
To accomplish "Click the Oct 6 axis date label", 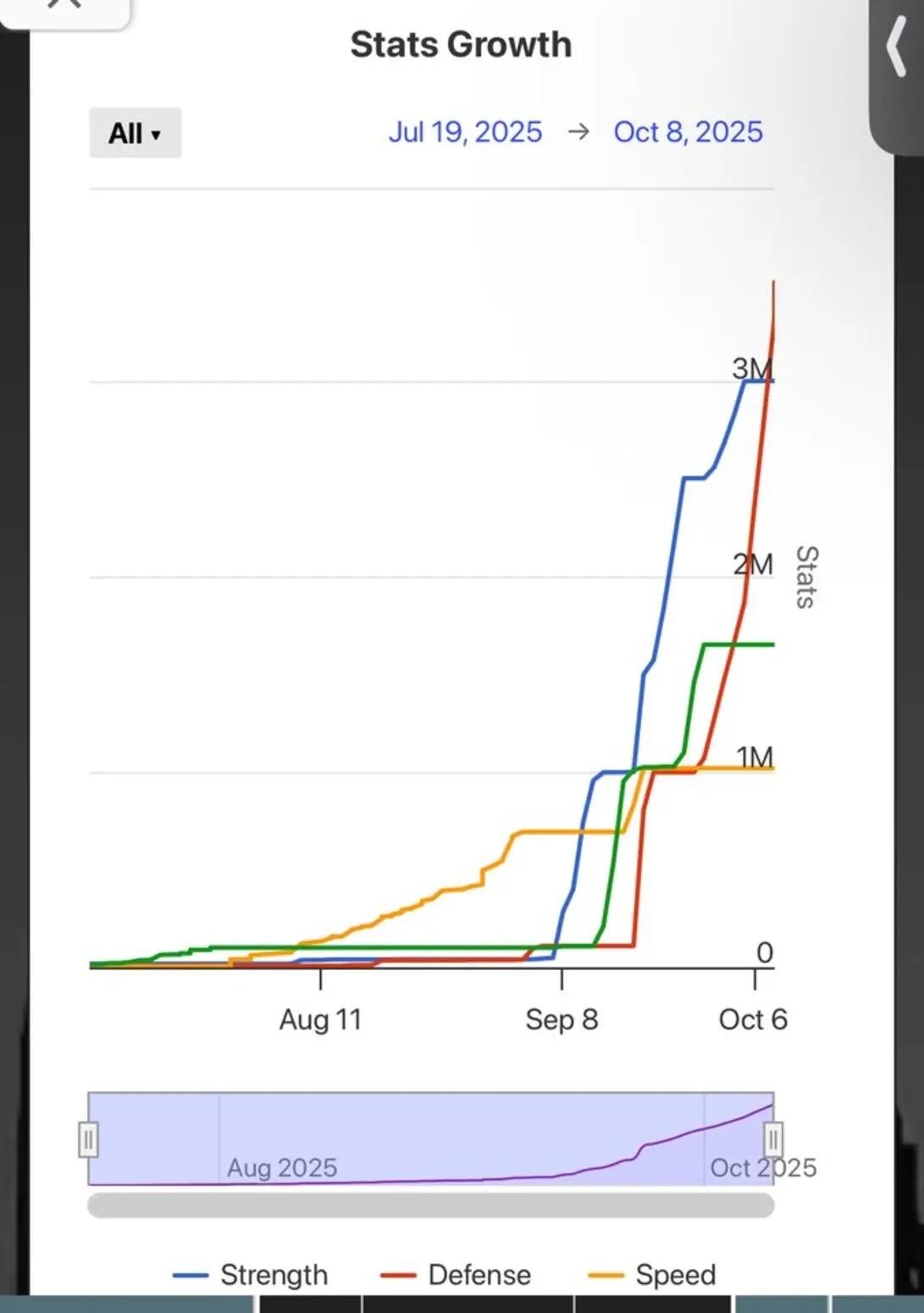I will [753, 1019].
